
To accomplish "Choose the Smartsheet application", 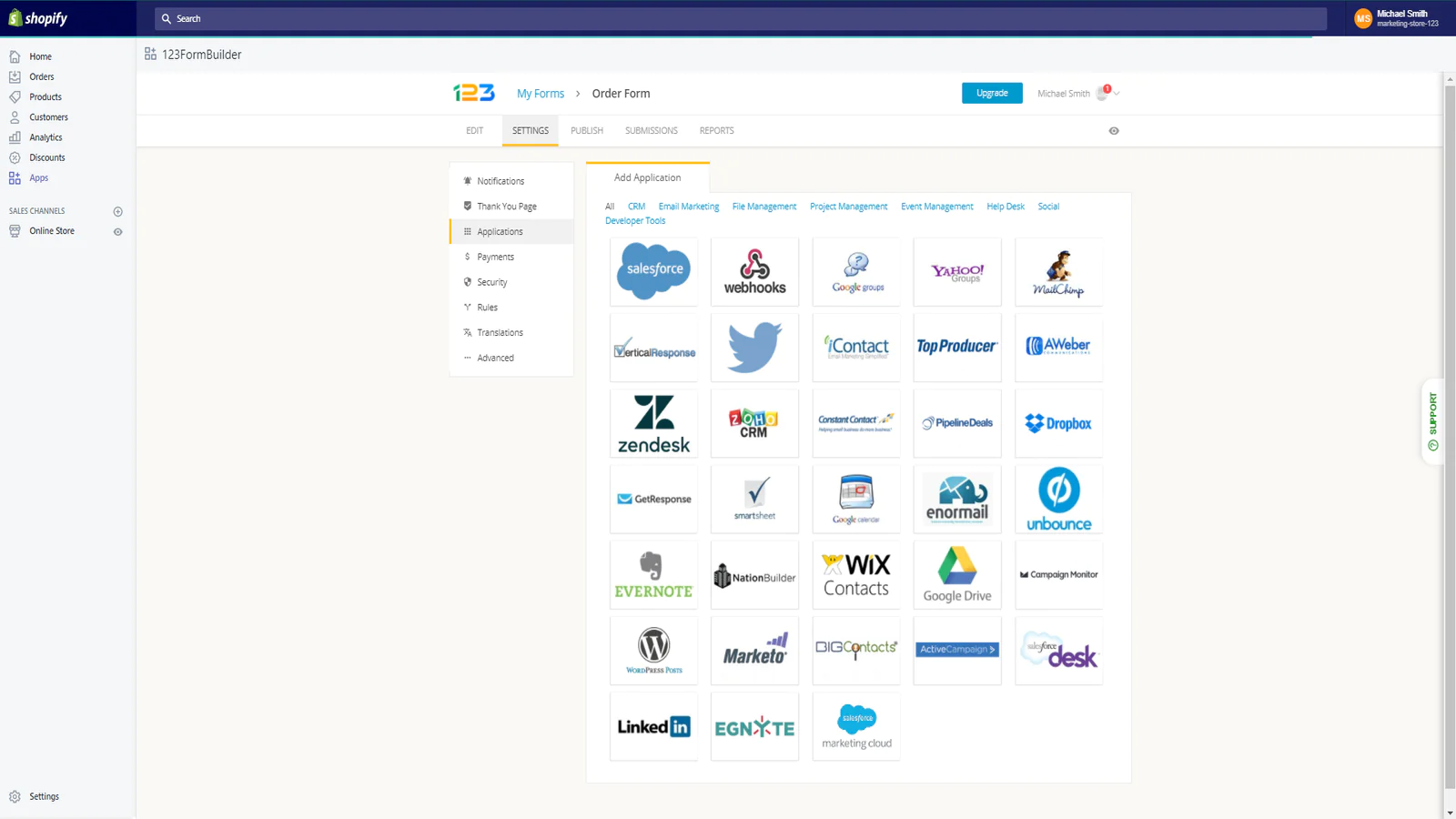I will 755,499.
